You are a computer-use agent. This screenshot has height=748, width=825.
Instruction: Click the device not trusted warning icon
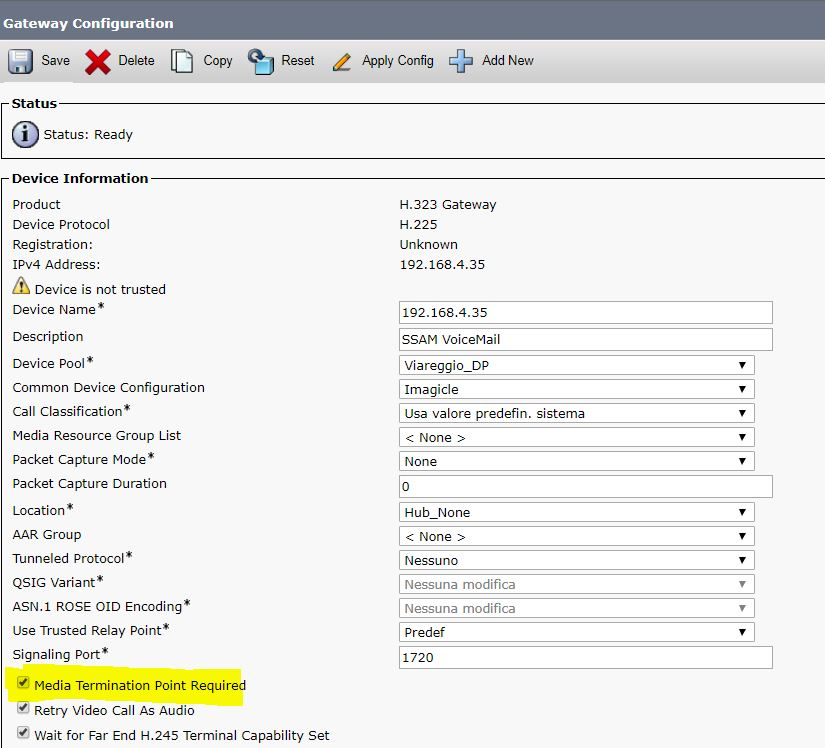(21, 287)
